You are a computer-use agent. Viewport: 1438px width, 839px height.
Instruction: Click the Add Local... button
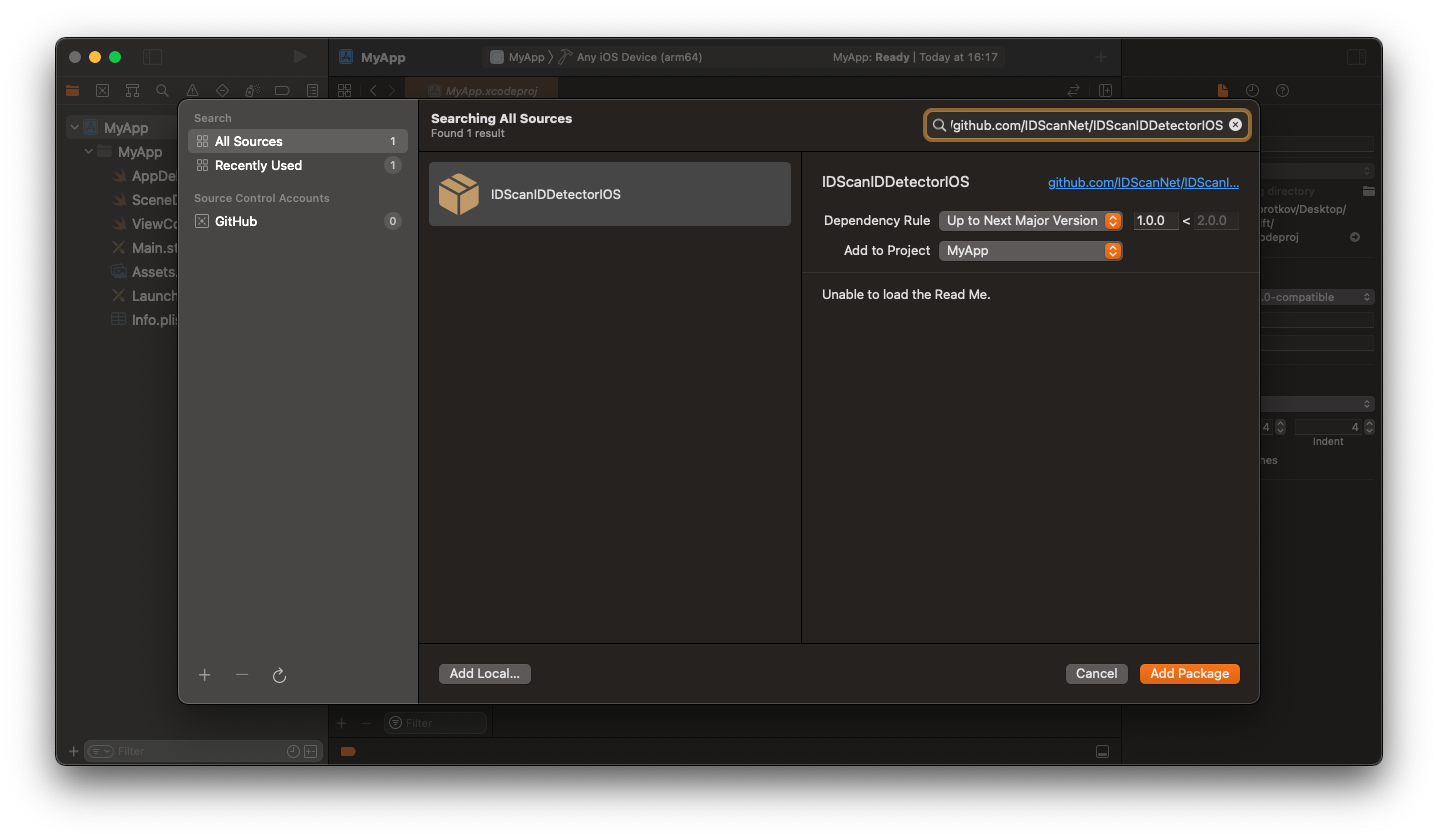pyautogui.click(x=485, y=674)
